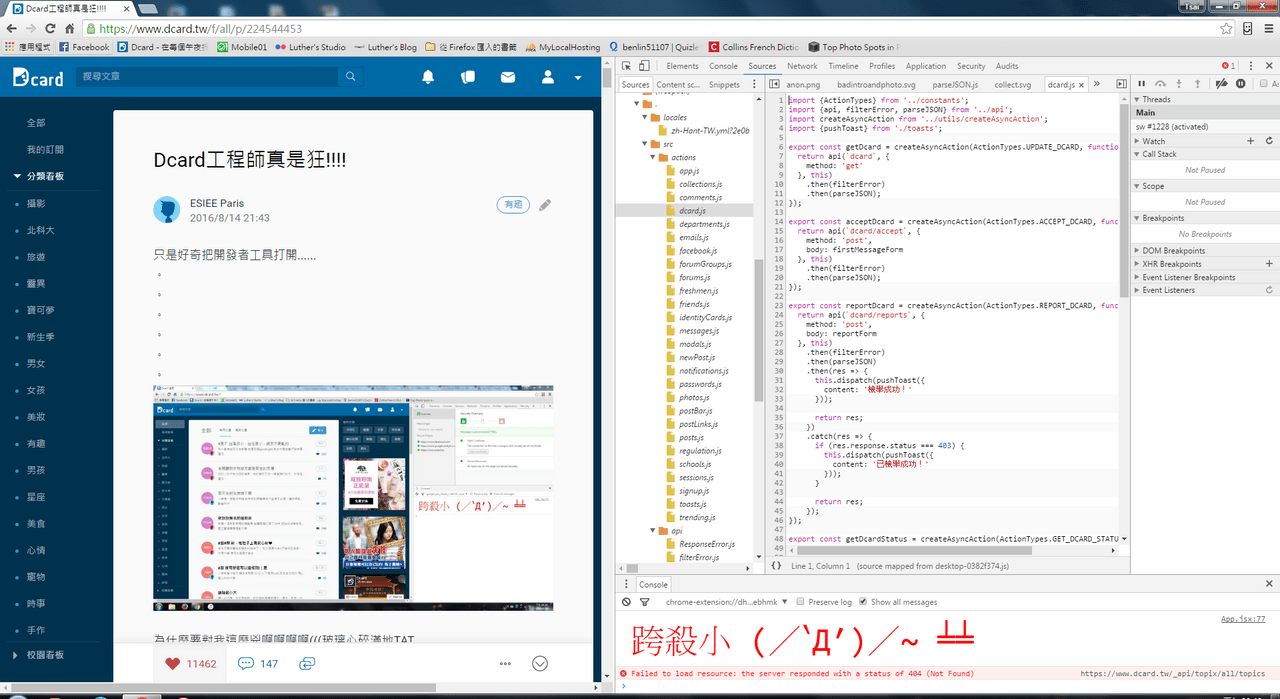This screenshot has height=699, width=1280.
Task: Uncheck Show all messages checkbox
Action: [x=864, y=602]
